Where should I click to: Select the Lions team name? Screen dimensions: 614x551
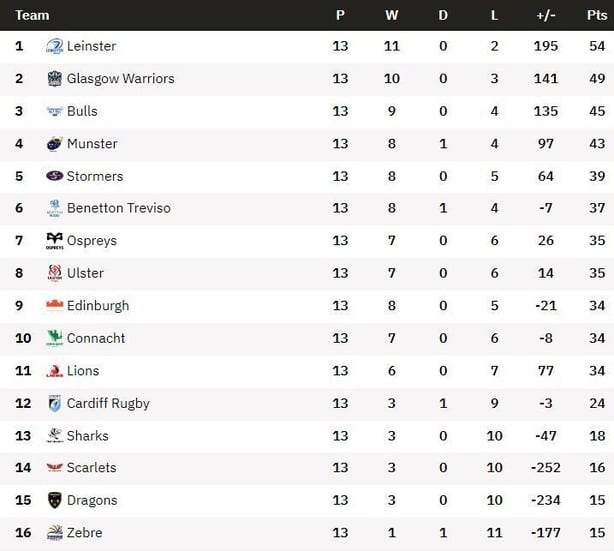coord(83,370)
